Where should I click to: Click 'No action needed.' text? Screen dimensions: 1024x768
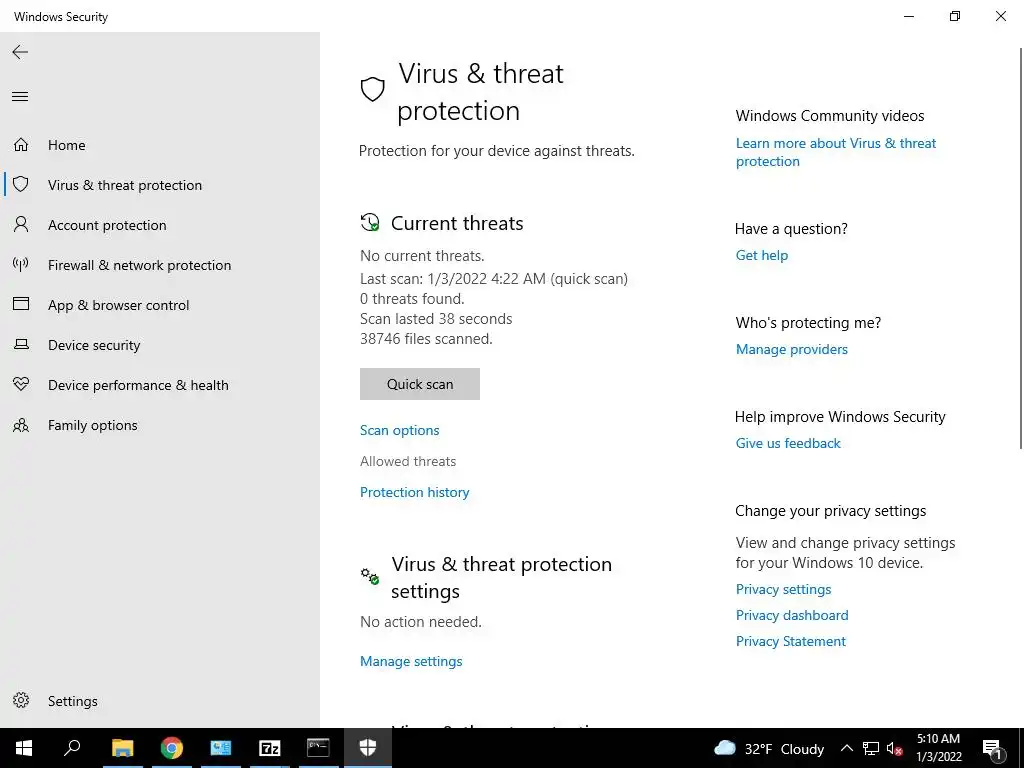tap(421, 622)
